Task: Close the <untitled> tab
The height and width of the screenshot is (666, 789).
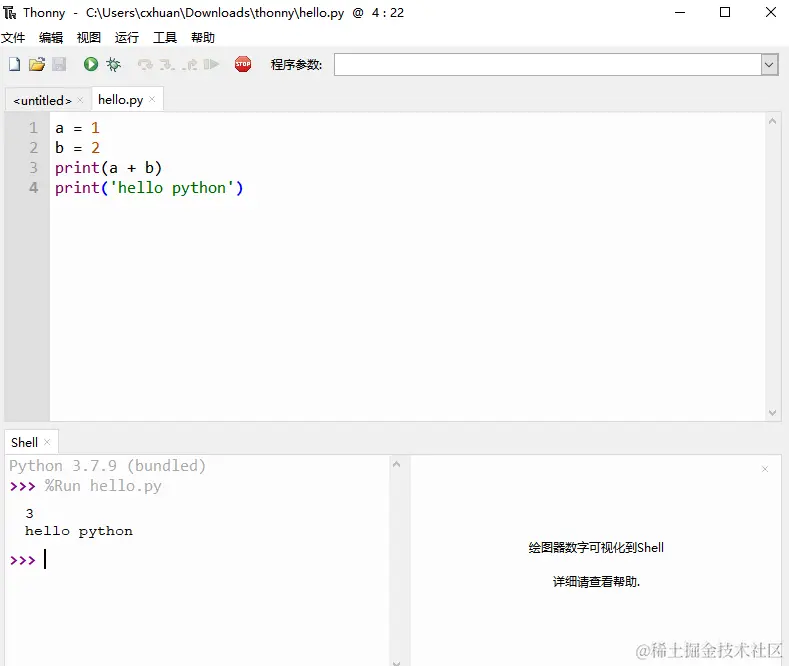Action: tap(80, 100)
